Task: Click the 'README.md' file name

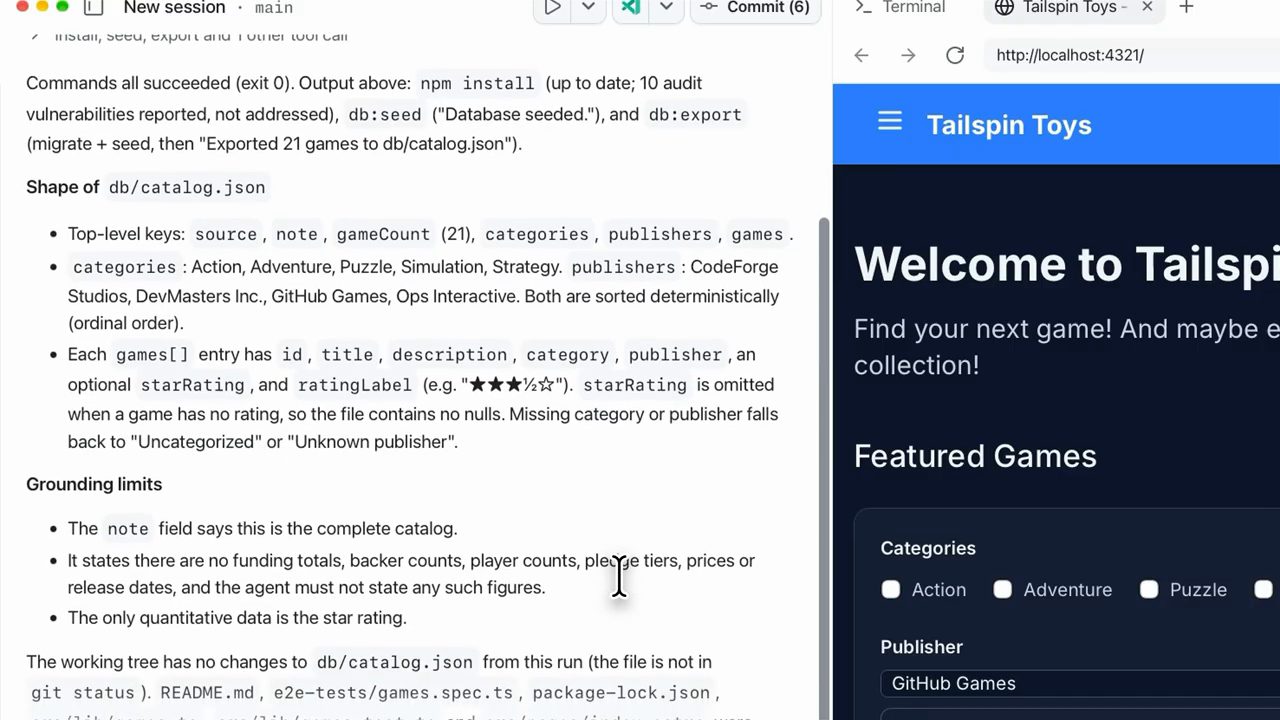Action: pos(207,693)
